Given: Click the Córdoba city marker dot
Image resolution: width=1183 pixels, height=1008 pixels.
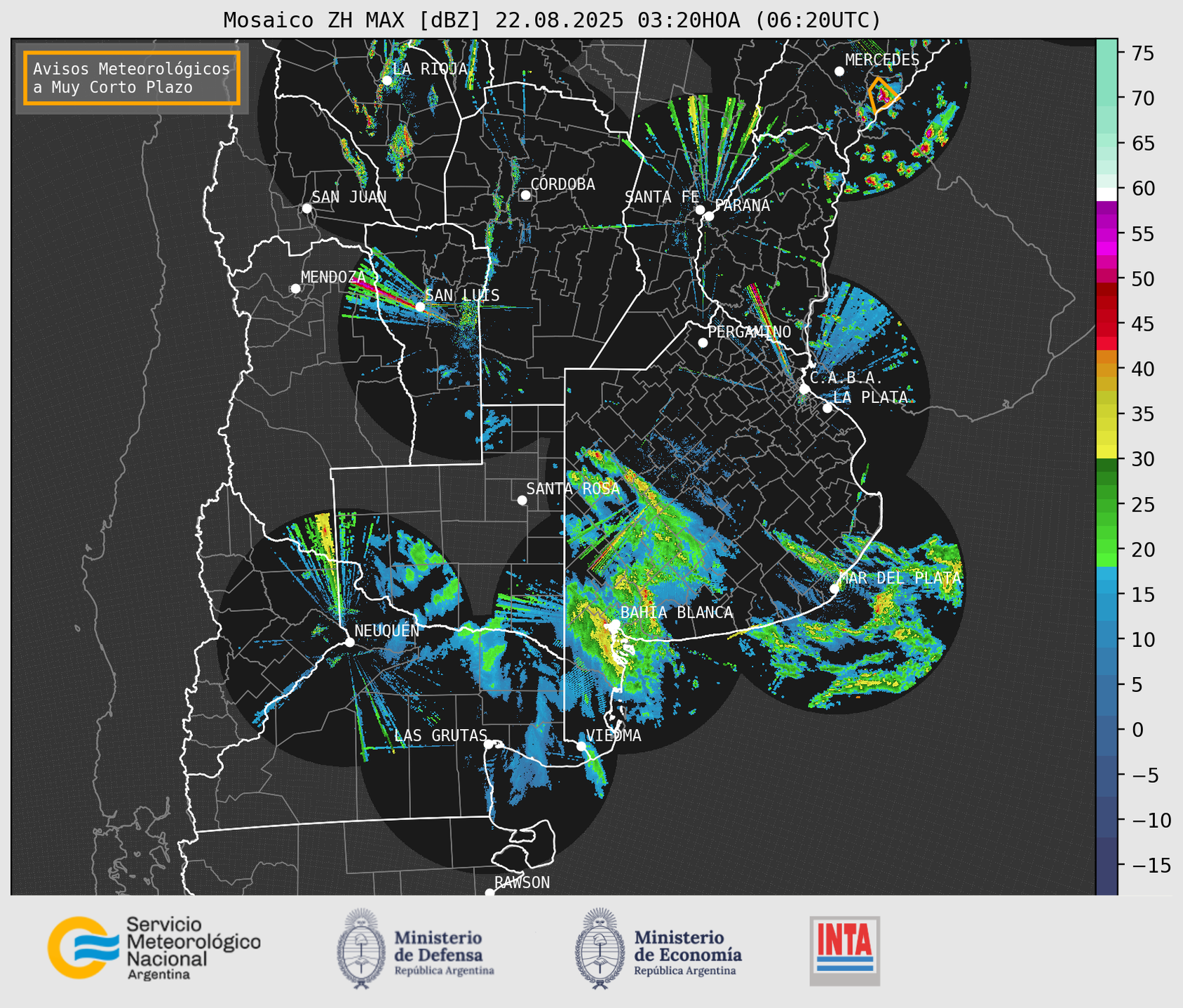Looking at the screenshot, I should pyautogui.click(x=525, y=195).
